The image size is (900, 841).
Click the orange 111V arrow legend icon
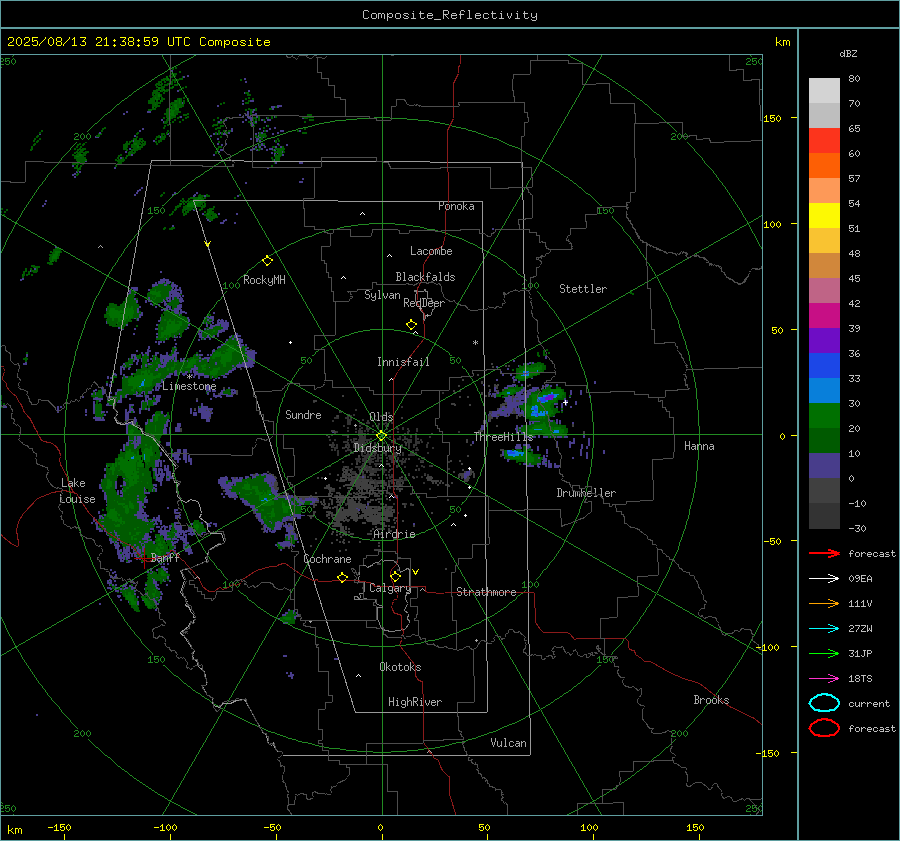point(824,603)
